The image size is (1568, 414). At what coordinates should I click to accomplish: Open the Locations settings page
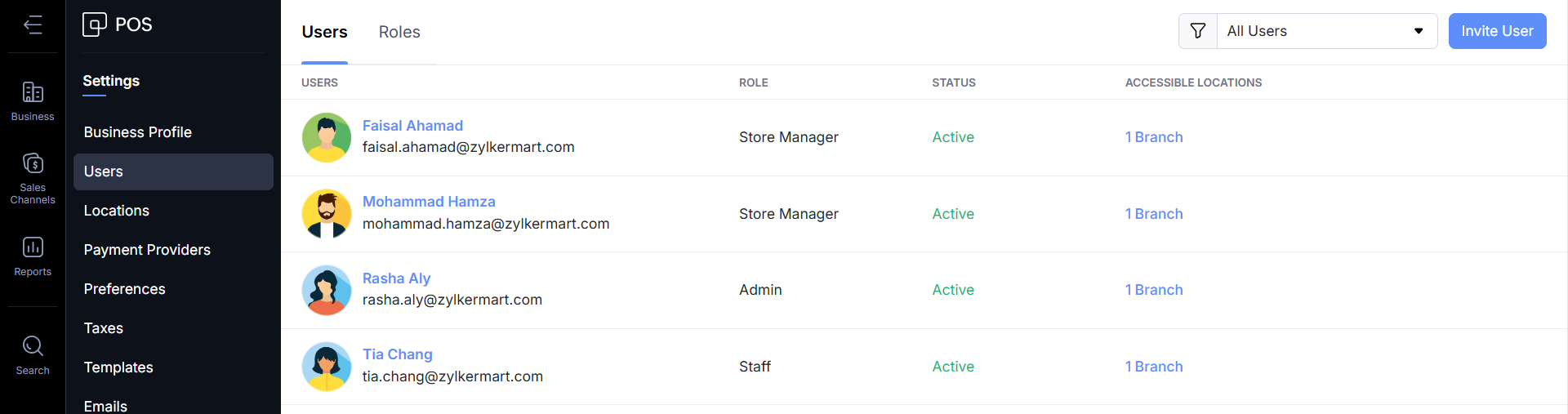pos(117,211)
